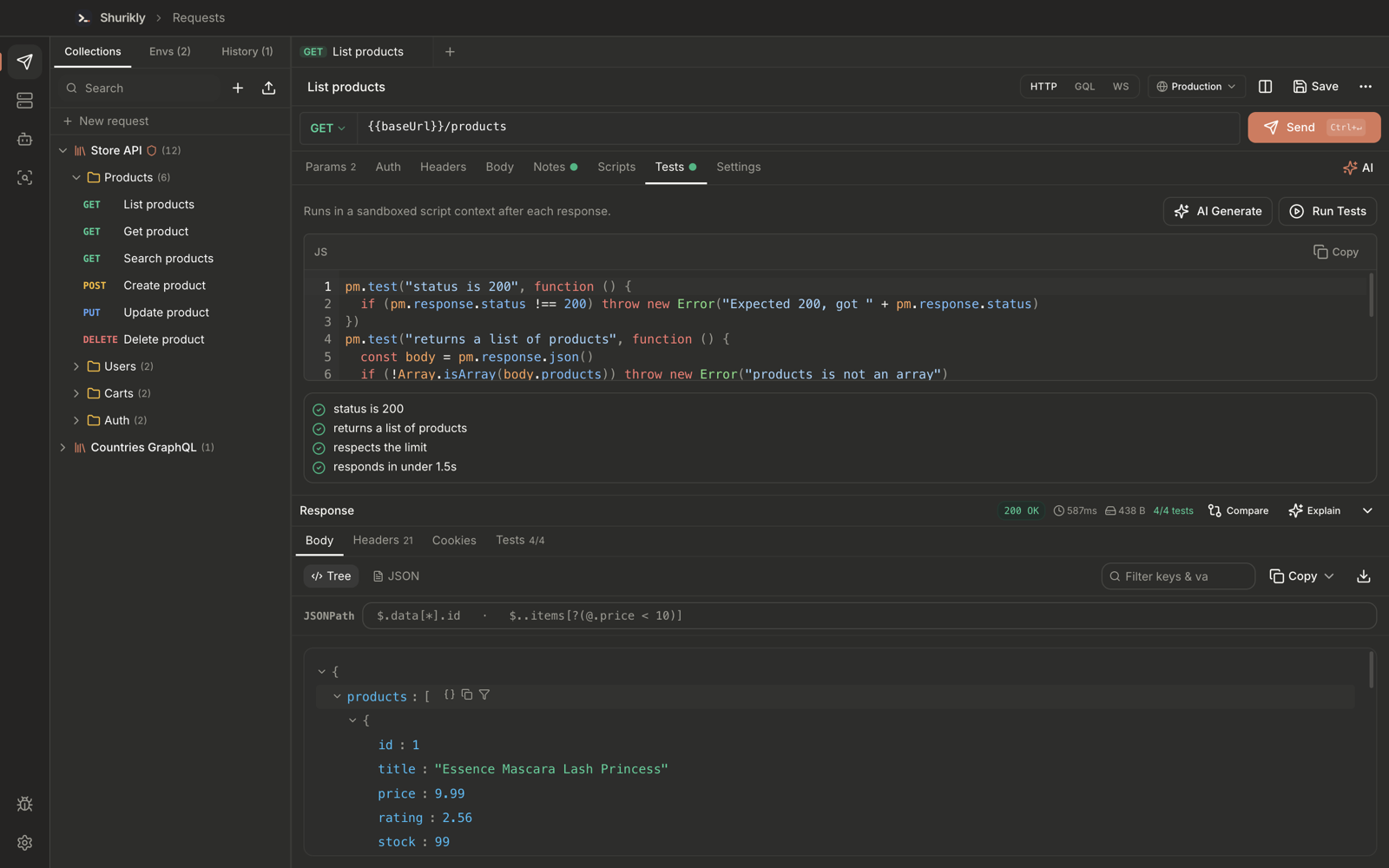
Task: Click Run Tests button
Action: 1327,211
